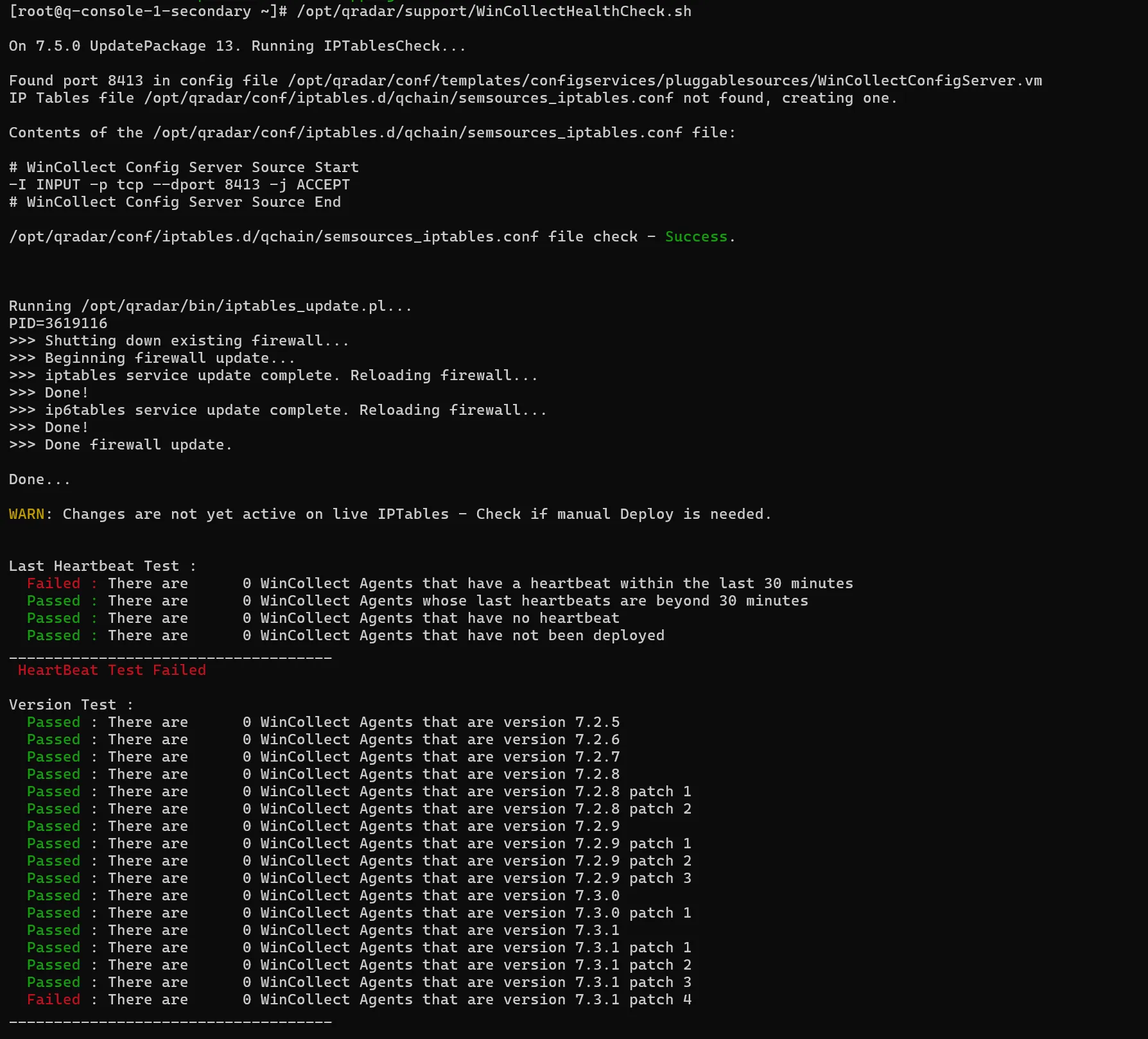Click 'Contents of the' semsources_iptables.conf line
The width and height of the screenshot is (1148, 1039).
[x=372, y=133]
